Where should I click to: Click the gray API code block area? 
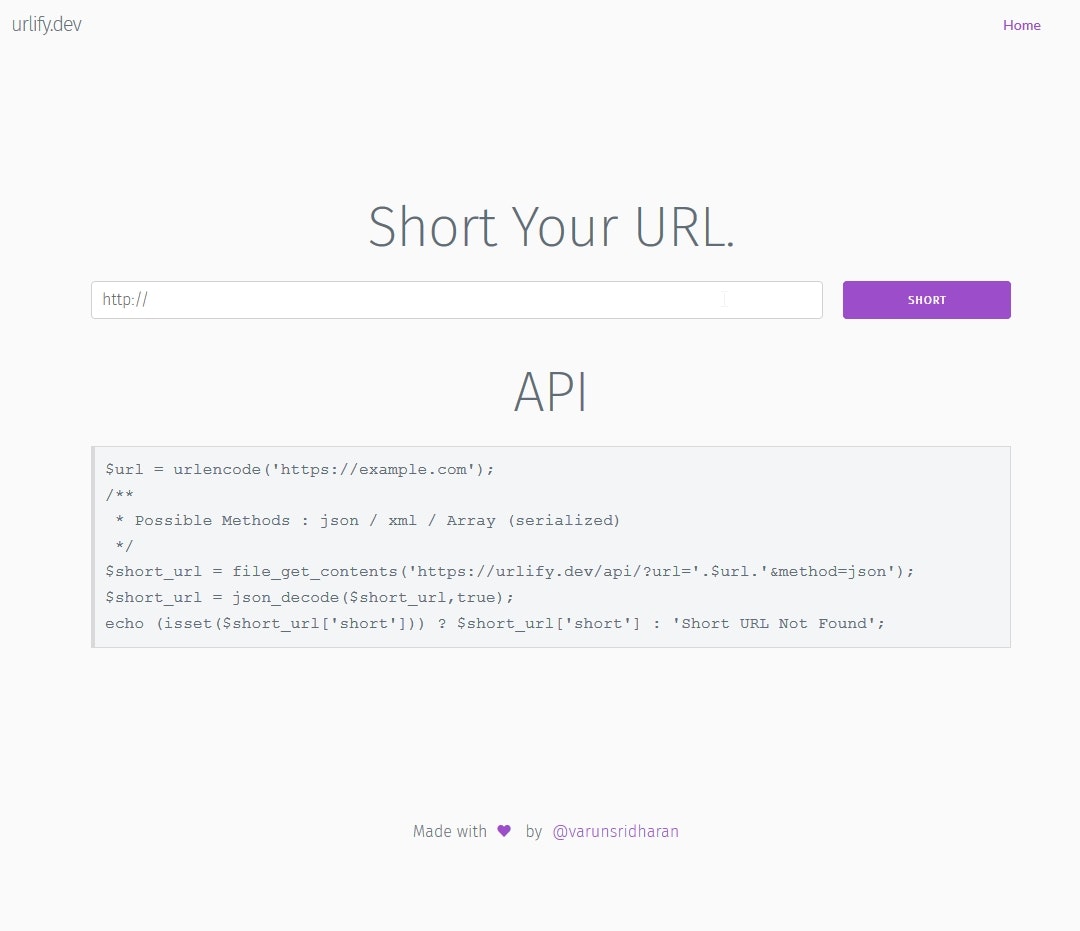pos(550,545)
